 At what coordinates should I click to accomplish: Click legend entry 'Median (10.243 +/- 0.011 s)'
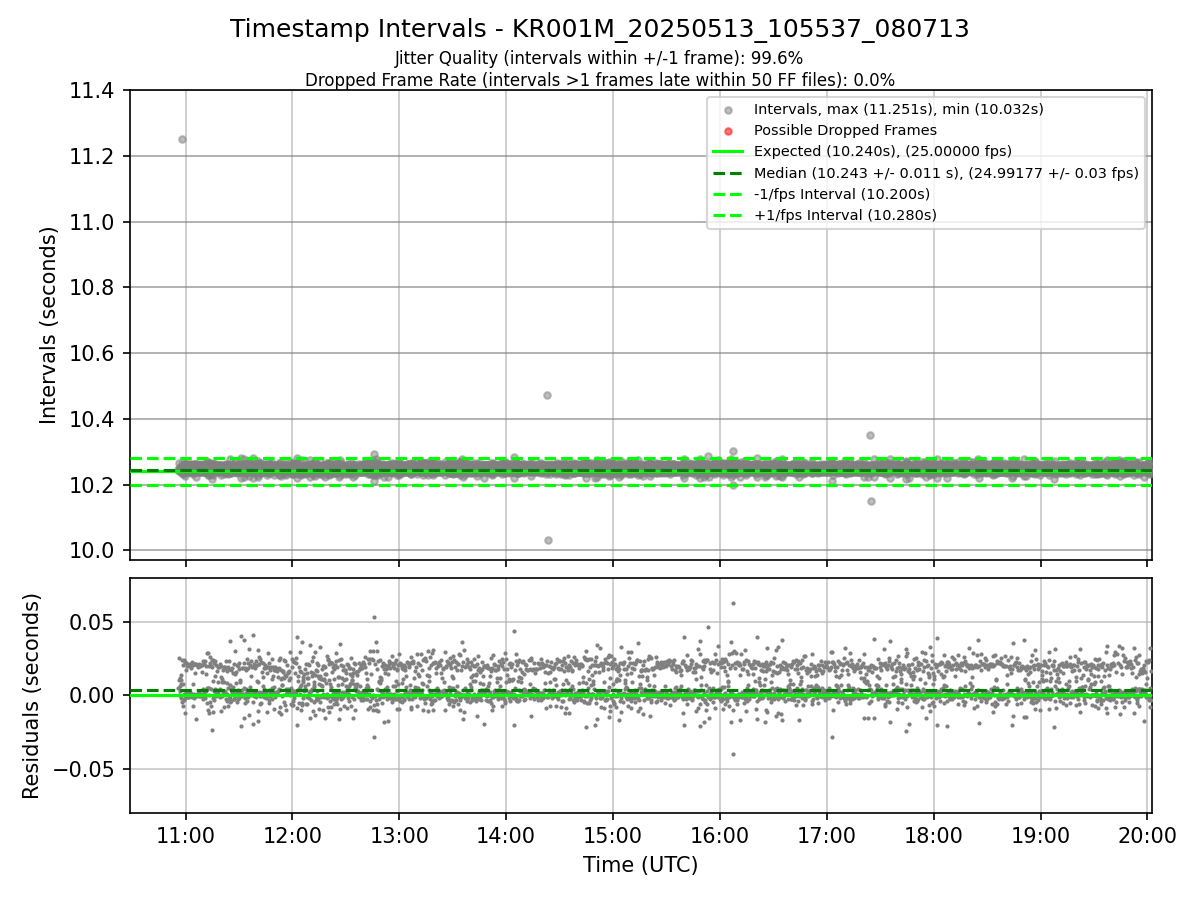click(946, 173)
